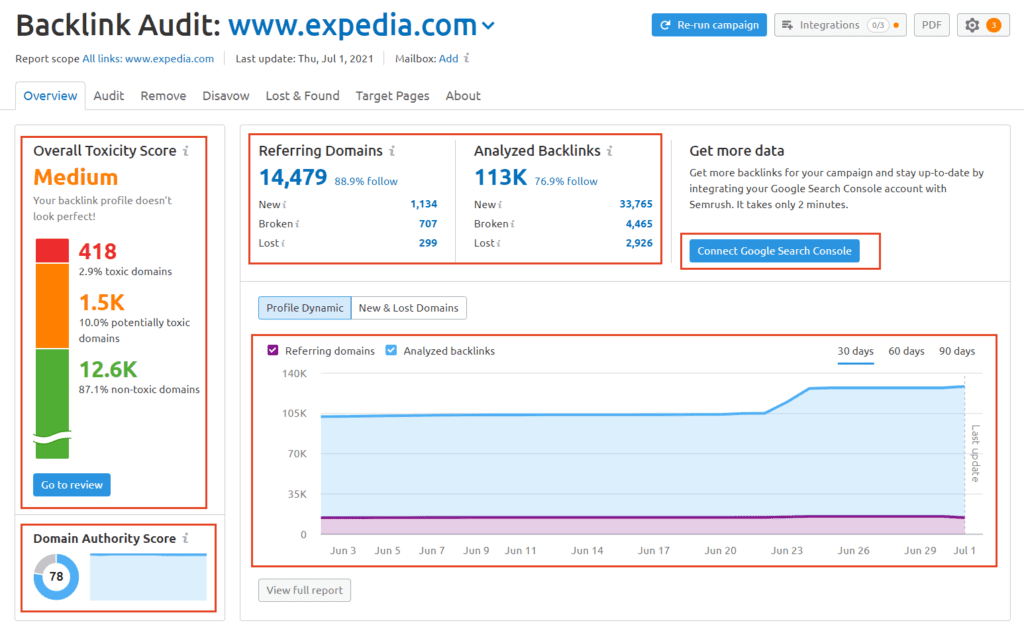Open the Lost & Found tab
This screenshot has width=1024, height=631.
point(302,95)
